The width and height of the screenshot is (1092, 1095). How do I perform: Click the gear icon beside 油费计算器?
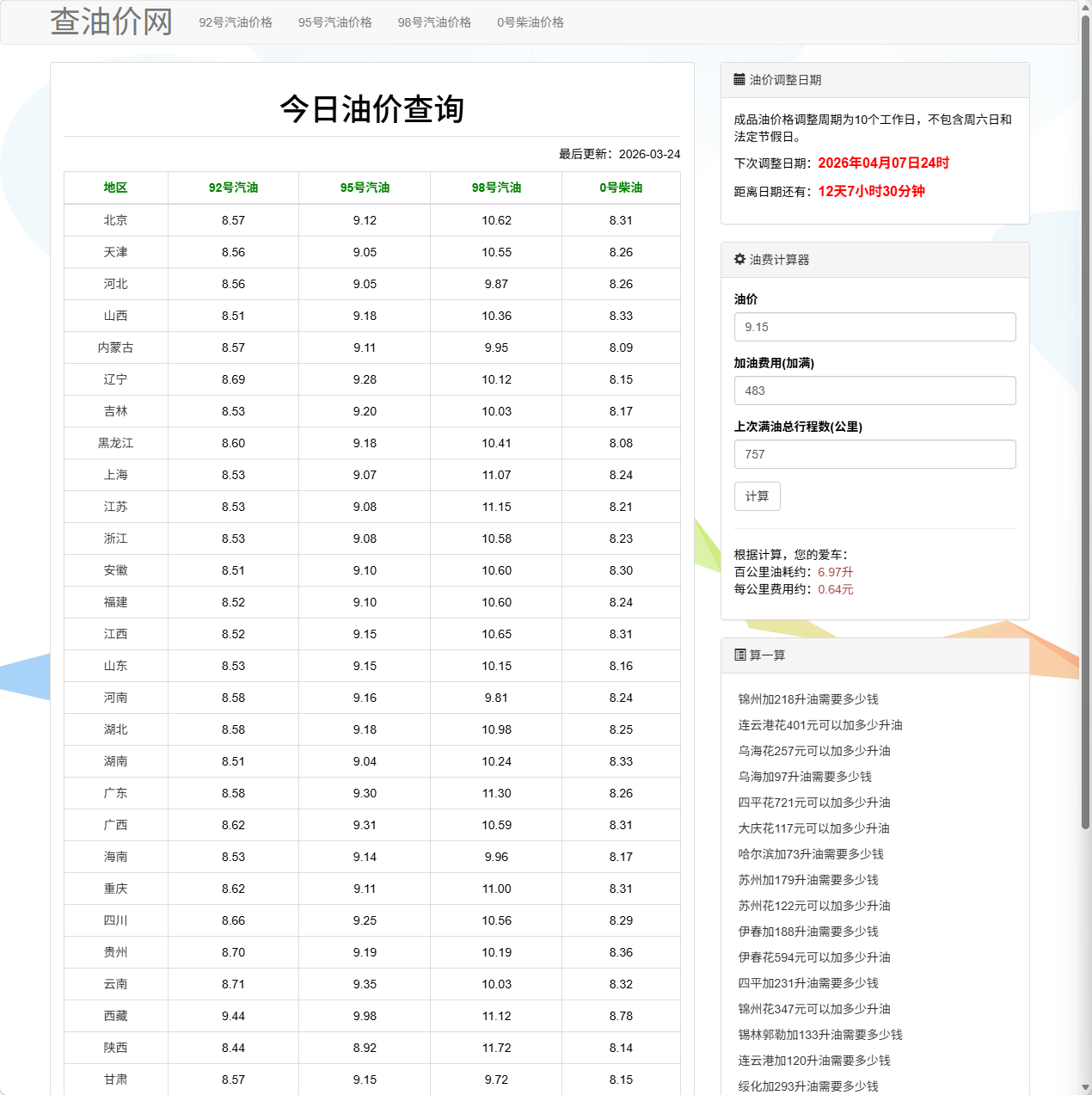[739, 259]
